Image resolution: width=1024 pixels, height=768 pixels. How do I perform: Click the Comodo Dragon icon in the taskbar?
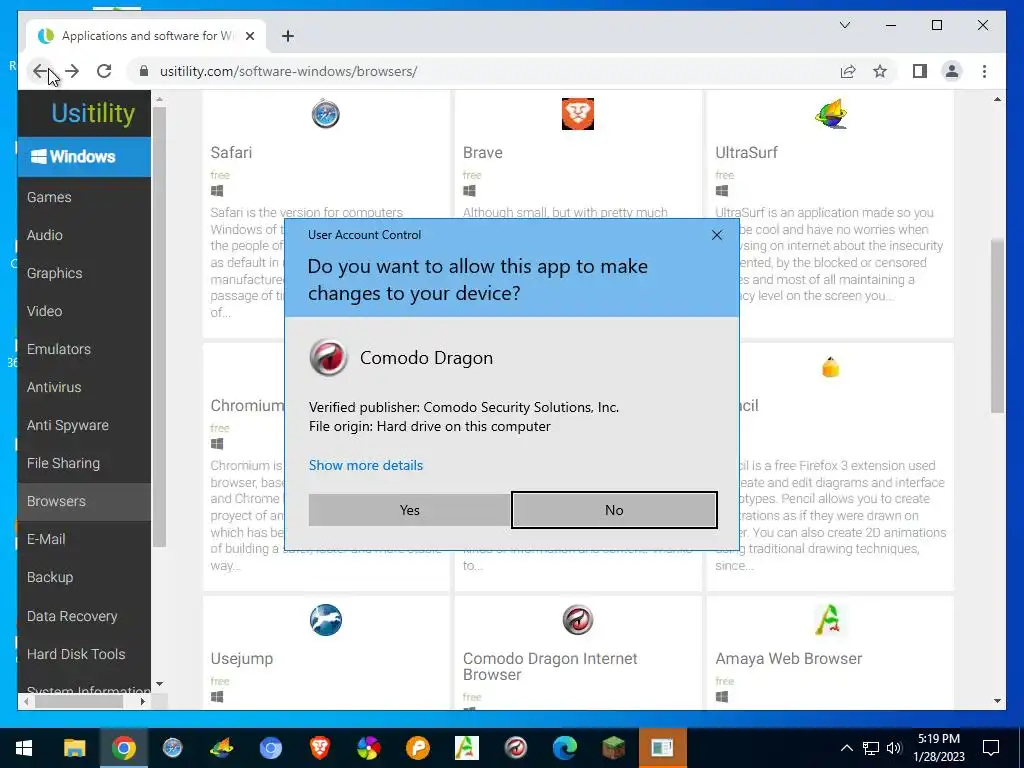(x=515, y=748)
